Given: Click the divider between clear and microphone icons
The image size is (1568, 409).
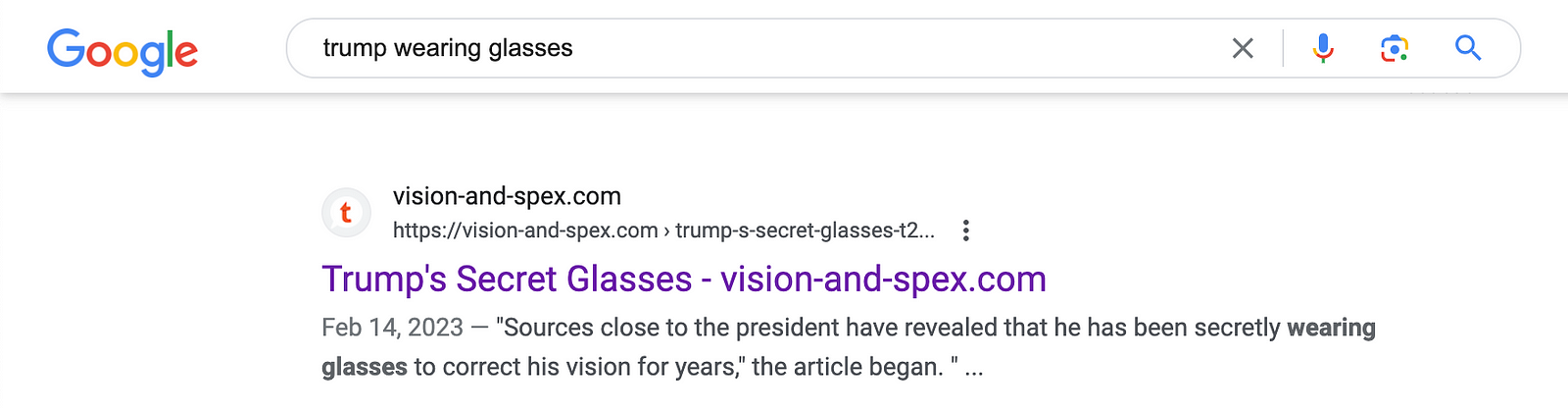Looking at the screenshot, I should click(x=1283, y=48).
